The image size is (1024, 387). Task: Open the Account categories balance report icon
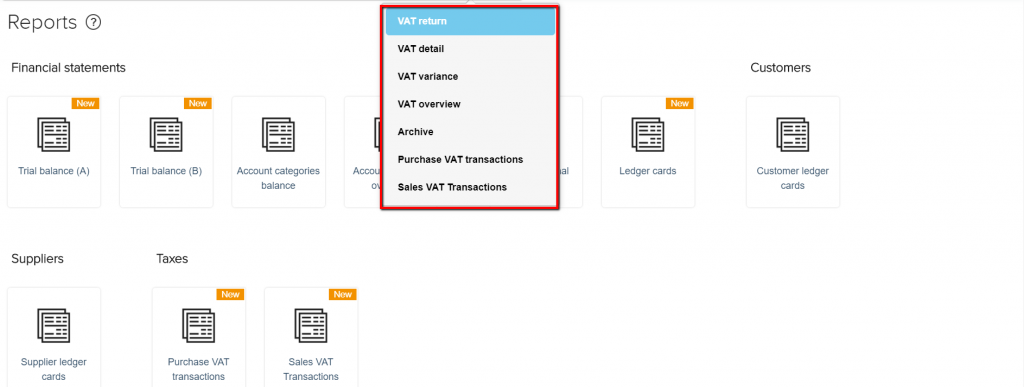[x=278, y=134]
